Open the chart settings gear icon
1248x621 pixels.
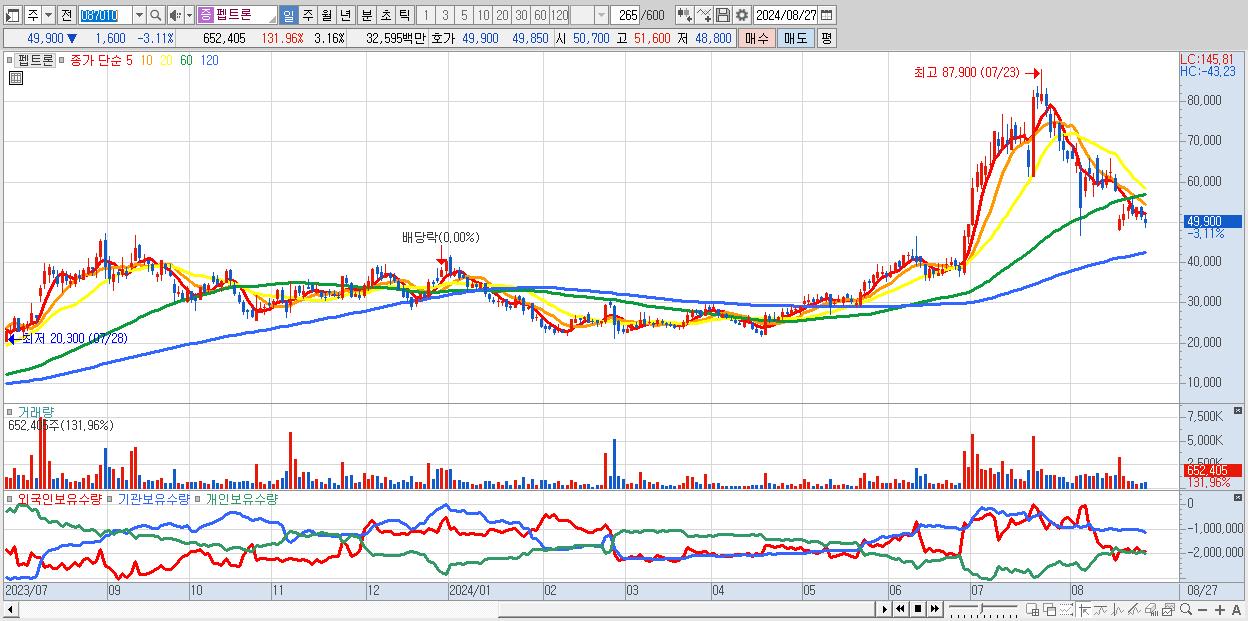tap(742, 15)
